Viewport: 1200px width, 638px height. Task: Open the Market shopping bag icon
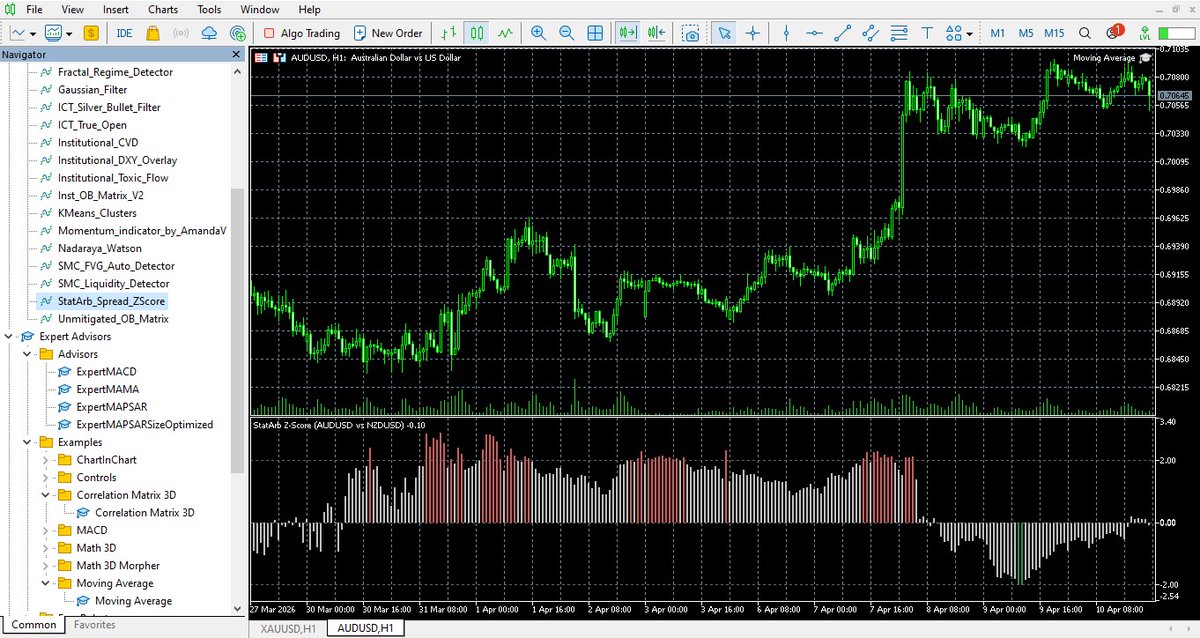(x=153, y=33)
